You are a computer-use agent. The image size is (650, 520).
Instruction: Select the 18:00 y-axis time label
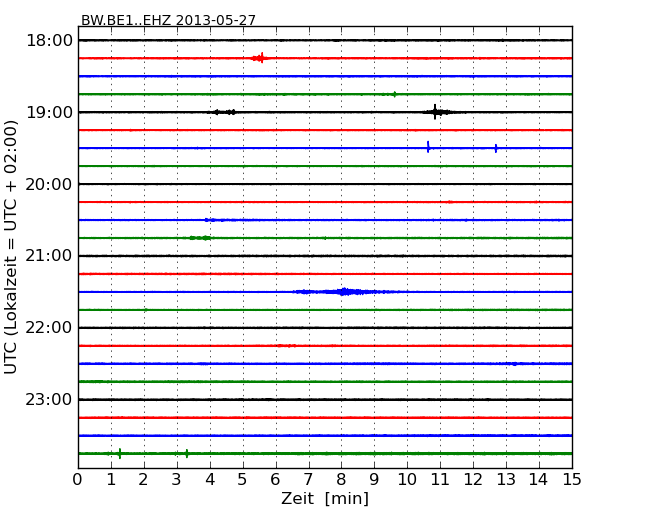pos(49,41)
